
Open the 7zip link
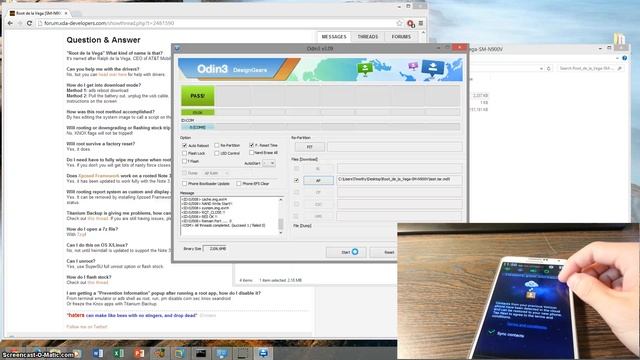coord(82,235)
